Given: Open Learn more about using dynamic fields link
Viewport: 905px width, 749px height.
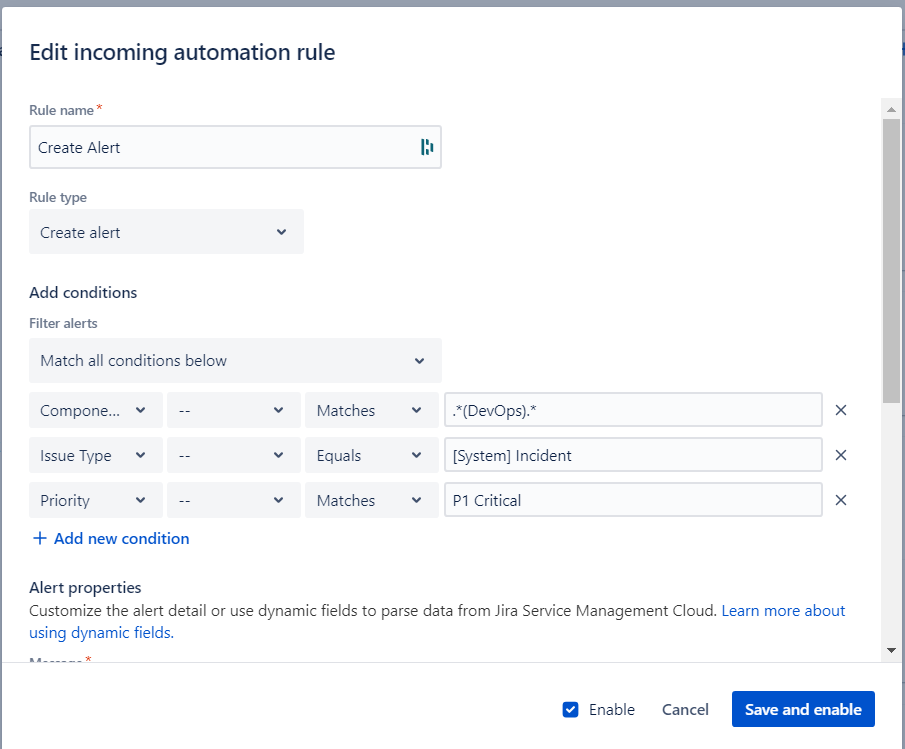Looking at the screenshot, I should tap(783, 611).
